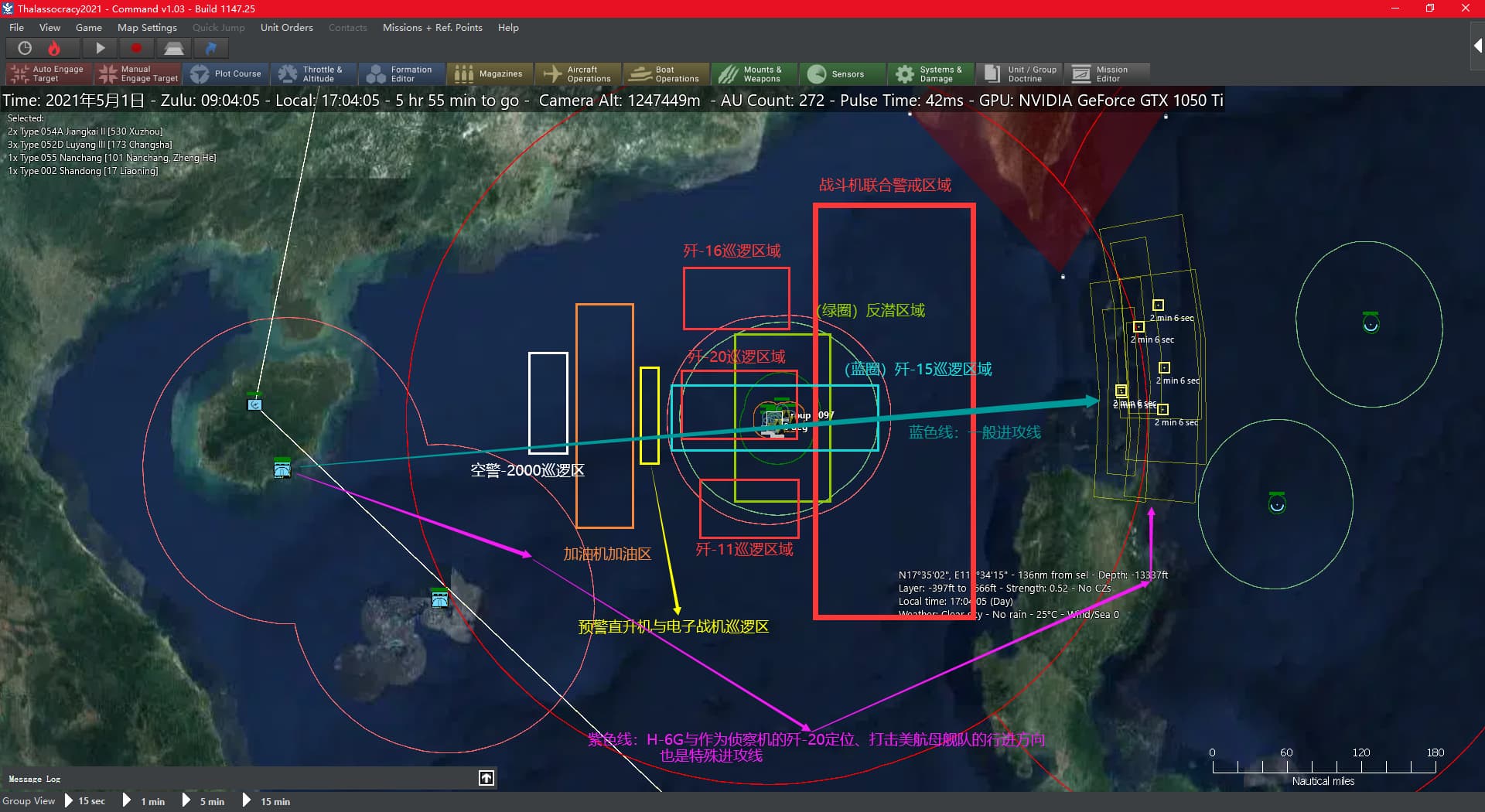Open Missions + Ref. Points menu

tap(432, 28)
